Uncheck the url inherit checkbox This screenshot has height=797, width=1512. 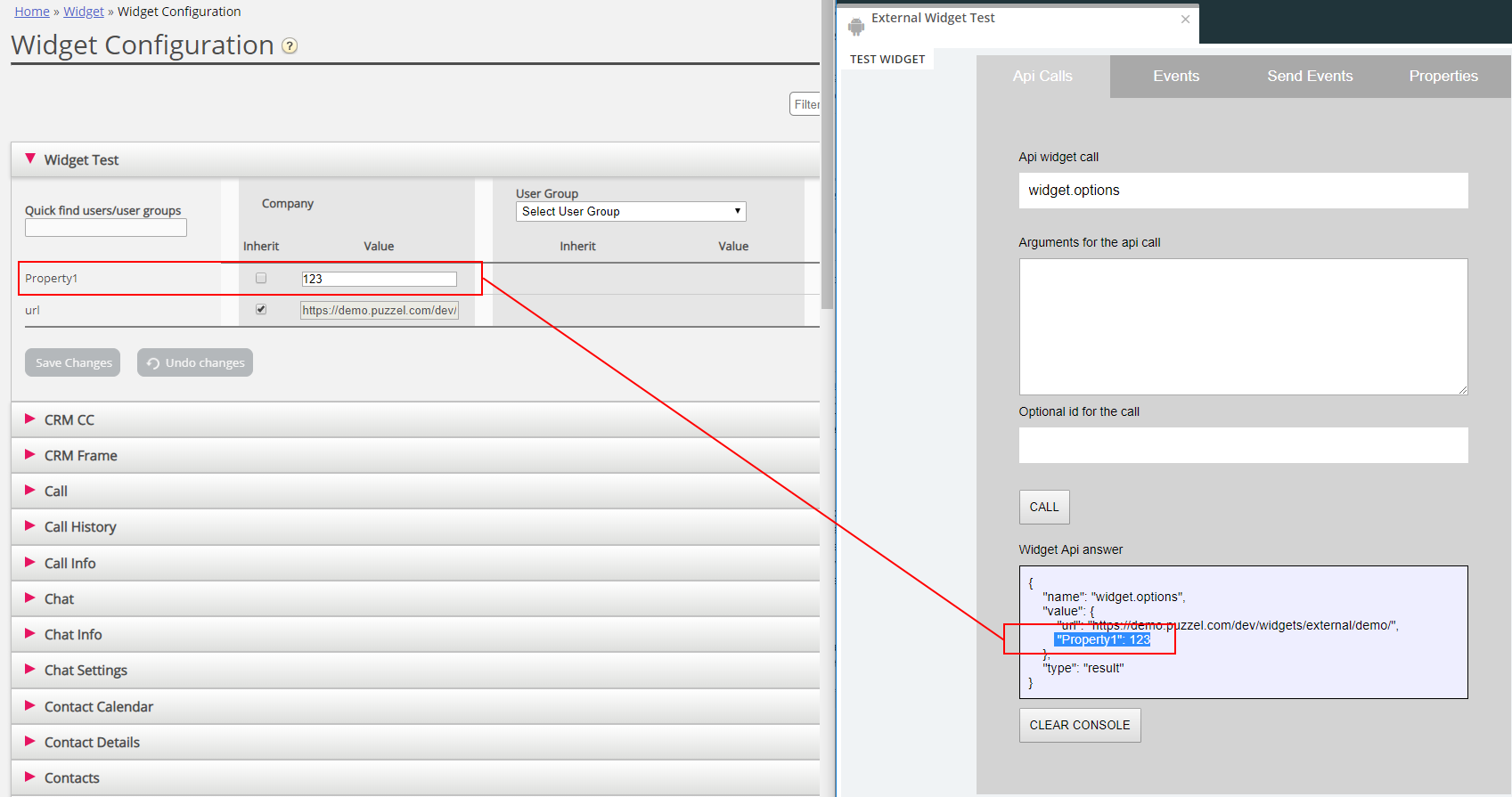coord(261,309)
